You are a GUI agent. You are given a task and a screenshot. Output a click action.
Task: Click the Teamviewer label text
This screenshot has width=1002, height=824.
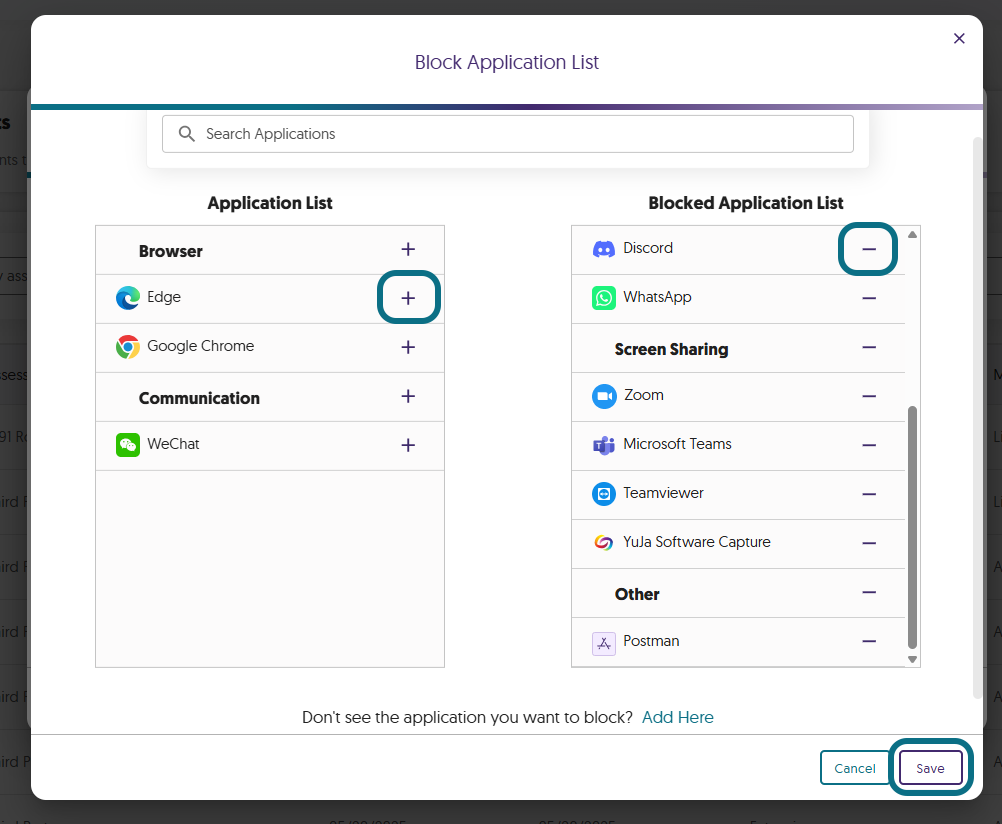(663, 493)
